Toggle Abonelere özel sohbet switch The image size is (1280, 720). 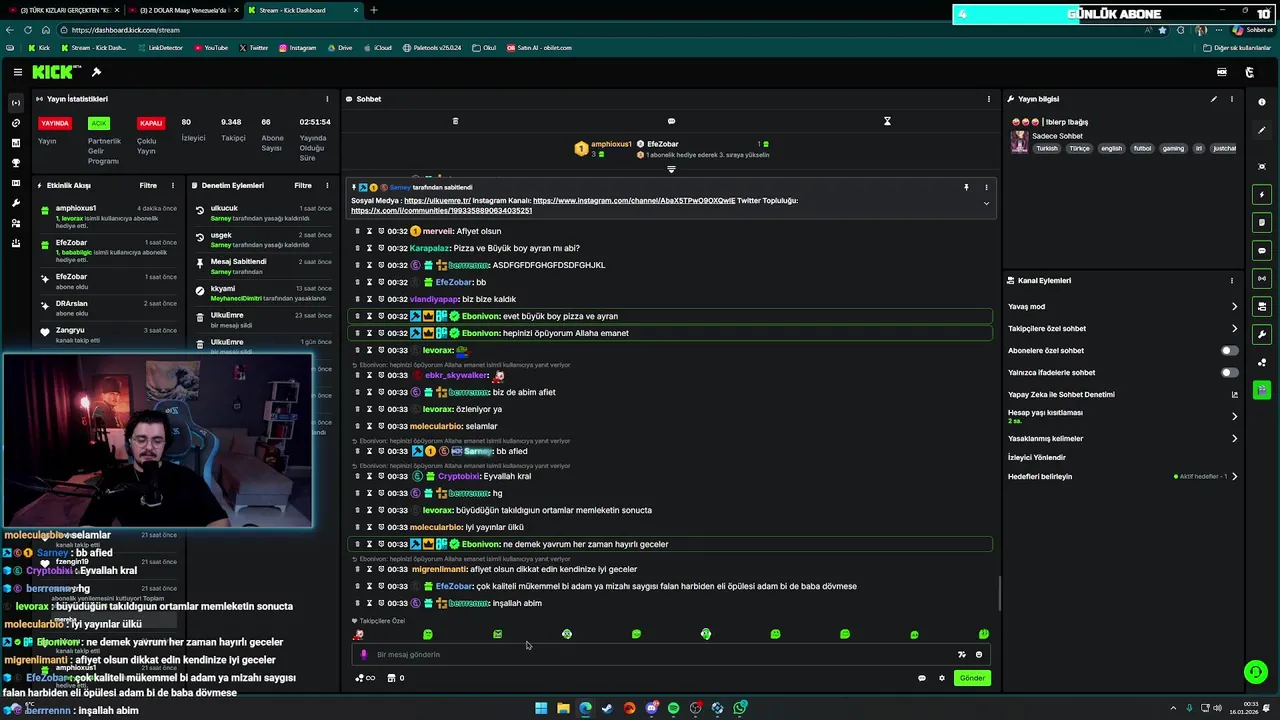tap(1229, 351)
